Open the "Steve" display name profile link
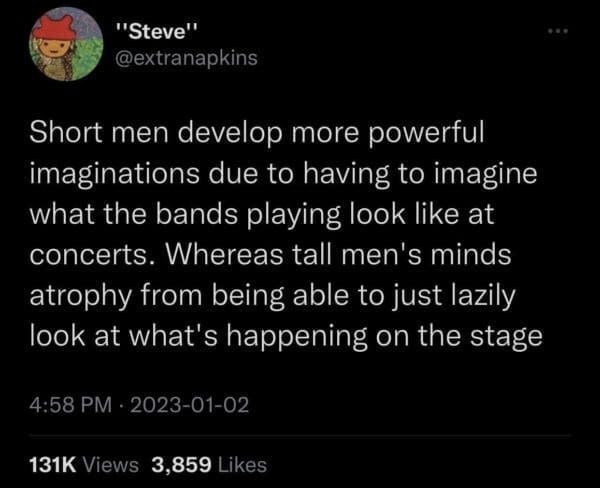 coord(157,32)
